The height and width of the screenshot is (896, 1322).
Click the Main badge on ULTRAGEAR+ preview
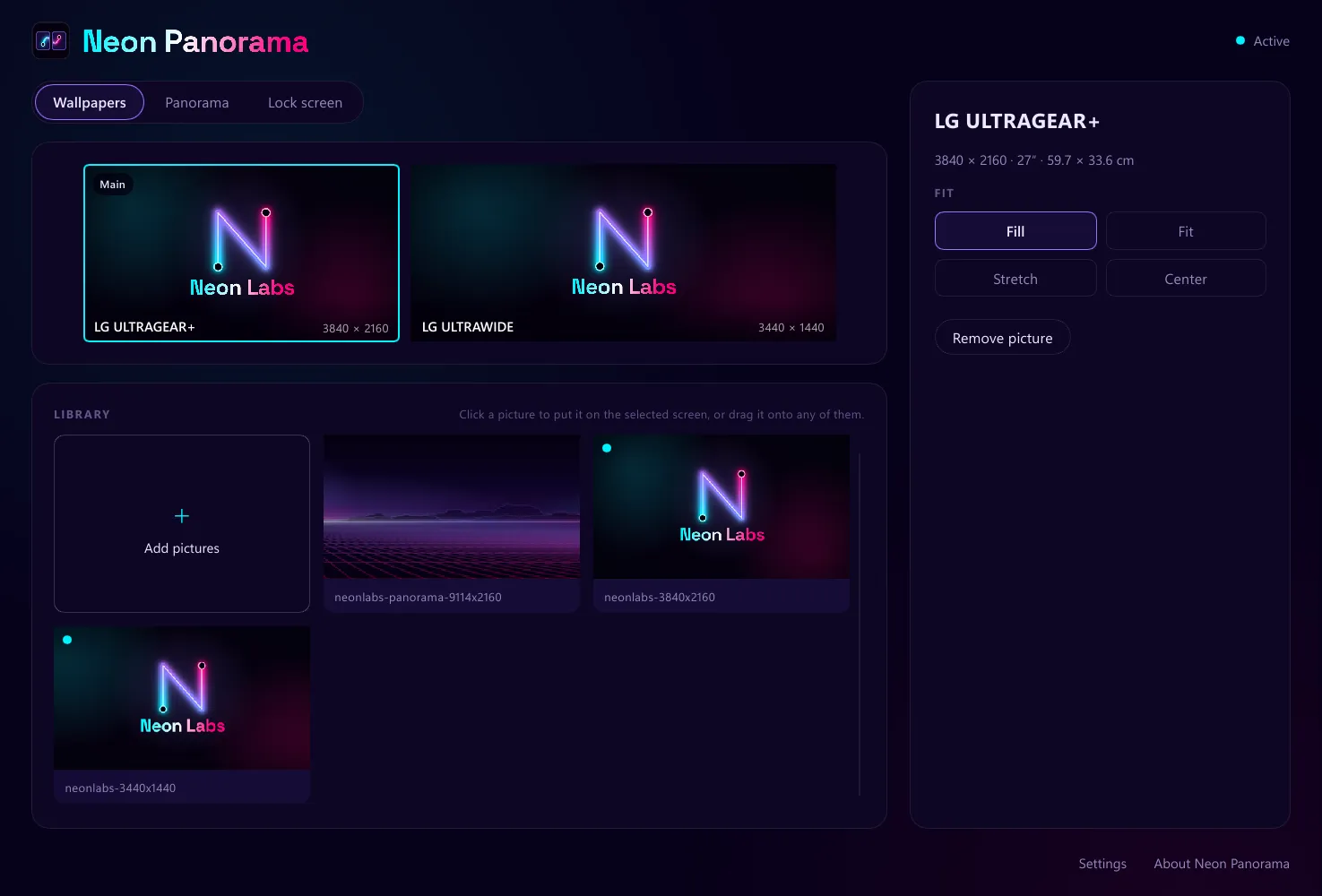pos(113,185)
